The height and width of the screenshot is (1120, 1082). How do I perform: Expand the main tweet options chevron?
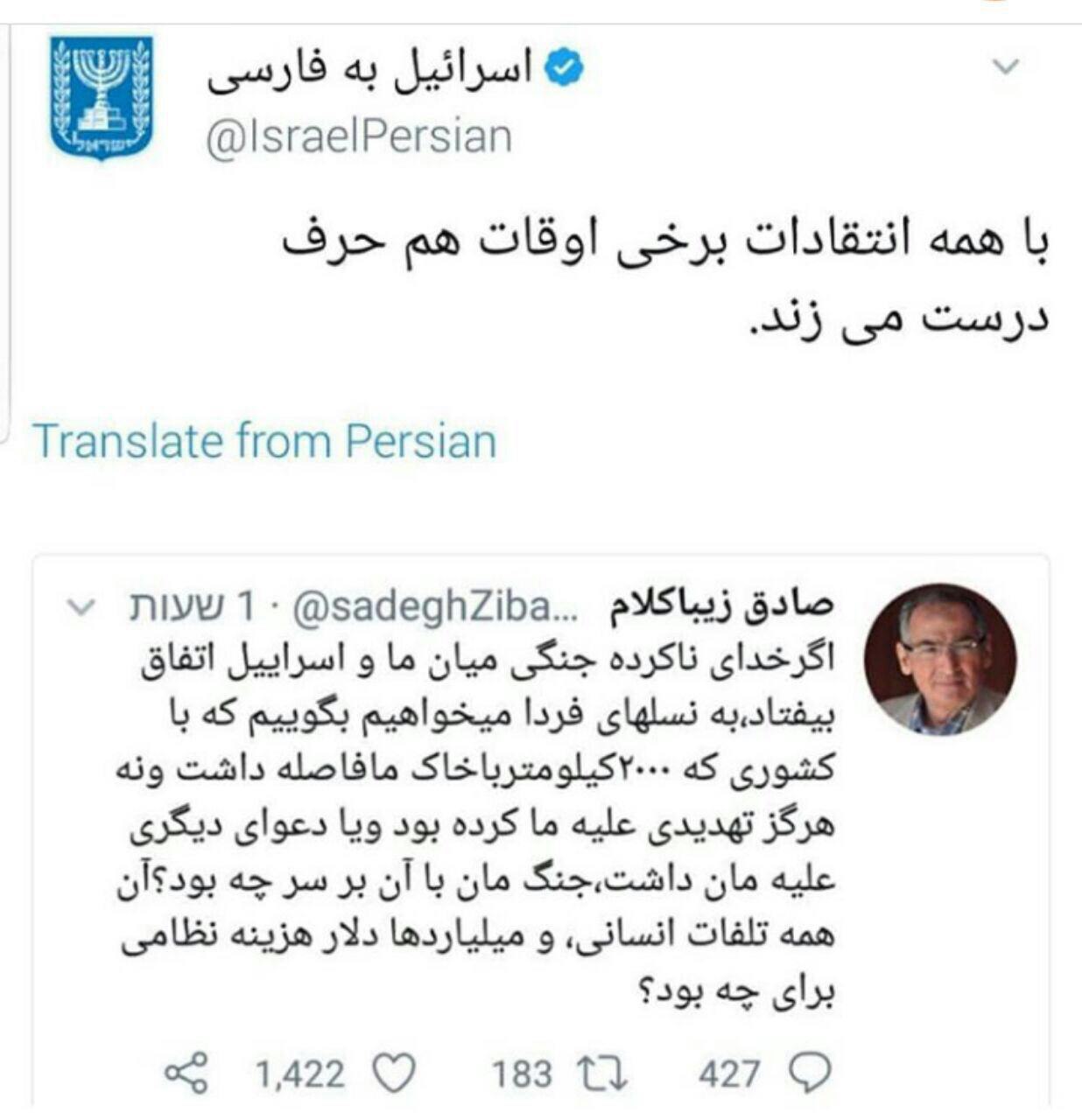coord(1008,66)
